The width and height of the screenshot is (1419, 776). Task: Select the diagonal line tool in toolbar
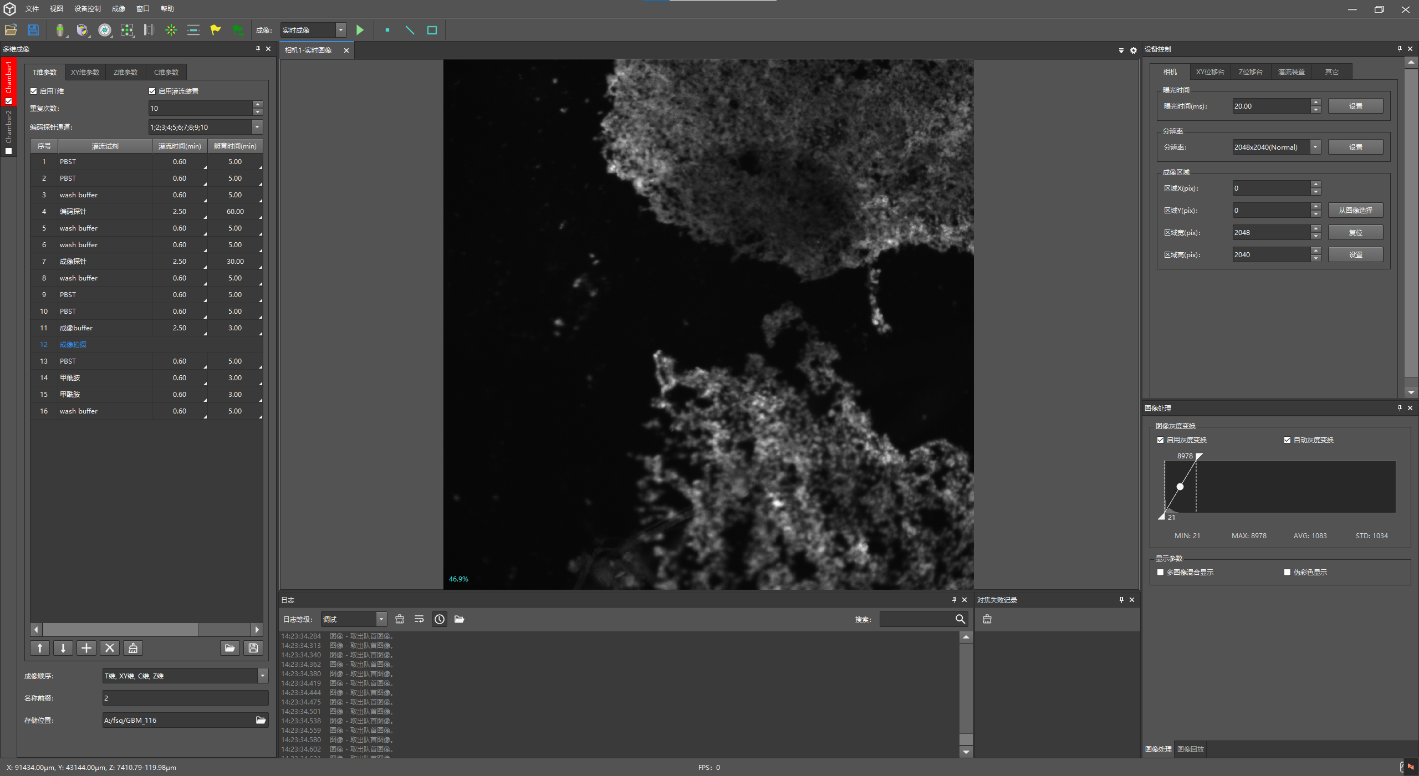(x=410, y=30)
